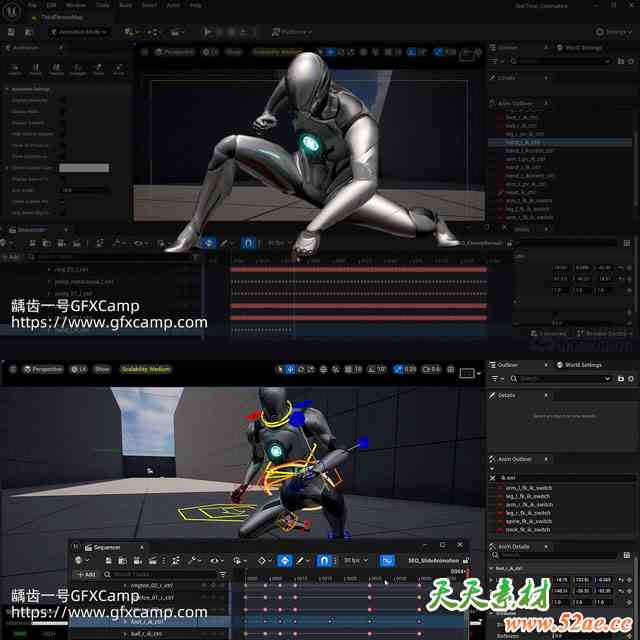Toggle rotation snap (10°) in lower viewport
The height and width of the screenshot is (640, 640).
tap(377, 369)
